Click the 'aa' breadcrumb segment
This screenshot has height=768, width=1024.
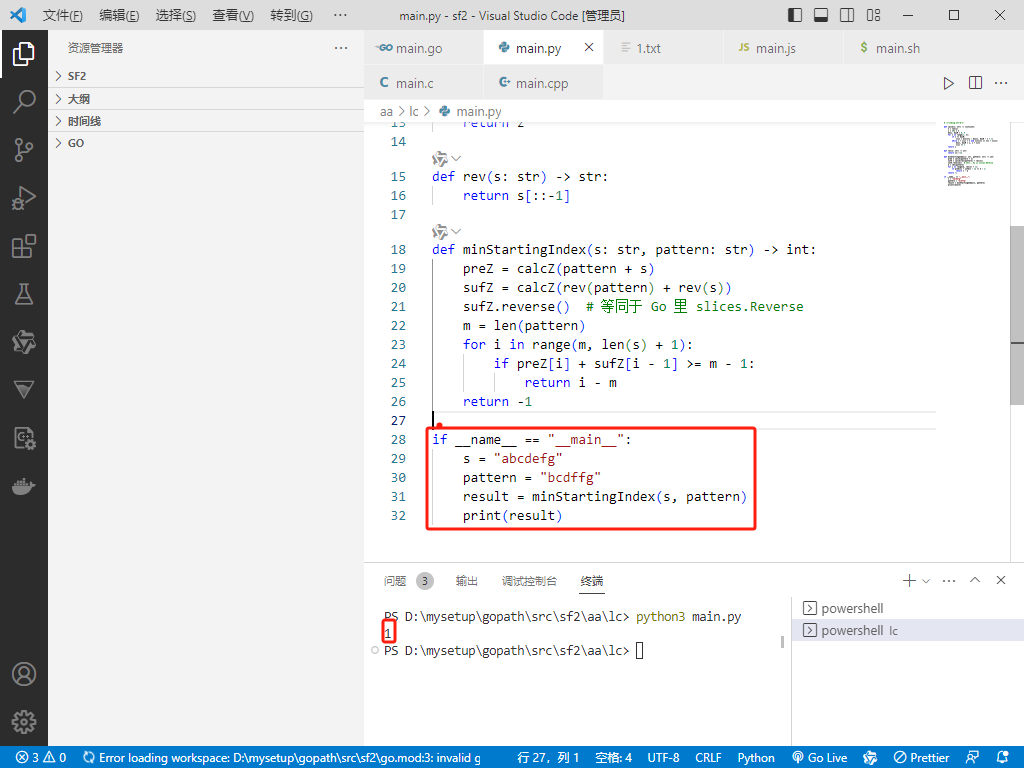point(386,112)
